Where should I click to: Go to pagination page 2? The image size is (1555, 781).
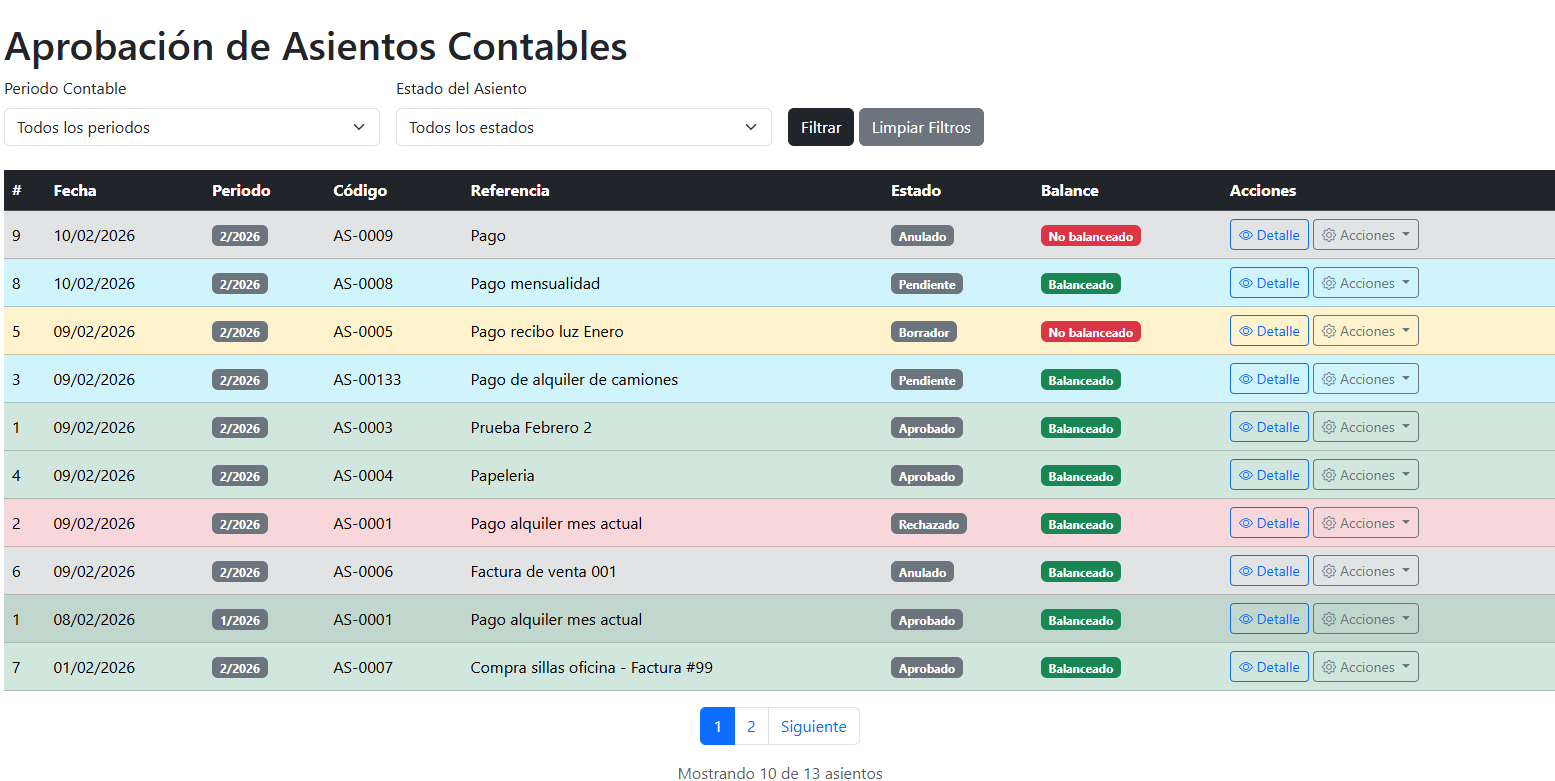click(751, 726)
